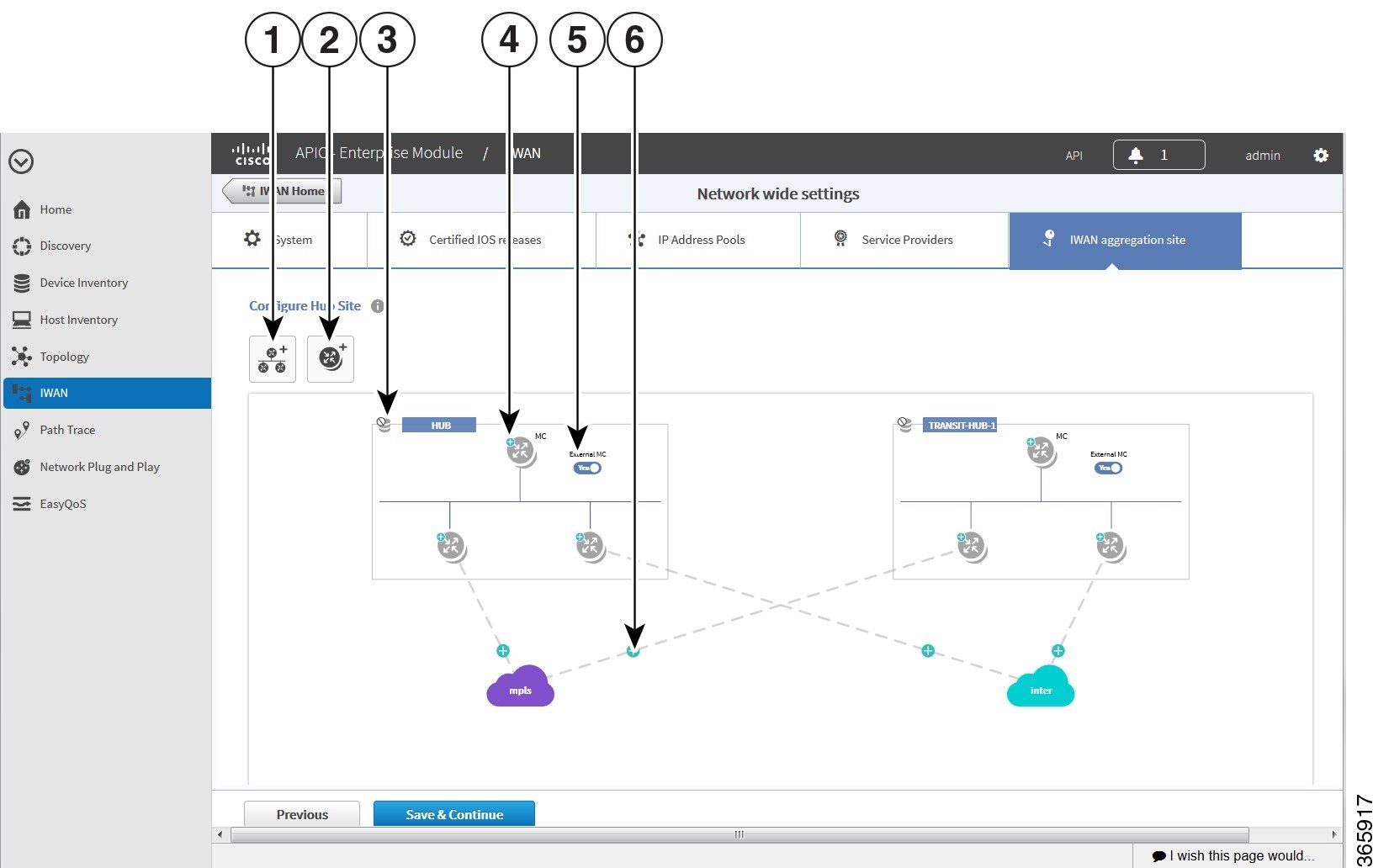Viewport: 1373px width, 868px height.
Task: Select the purple mpls cloud
Action: pos(520,686)
